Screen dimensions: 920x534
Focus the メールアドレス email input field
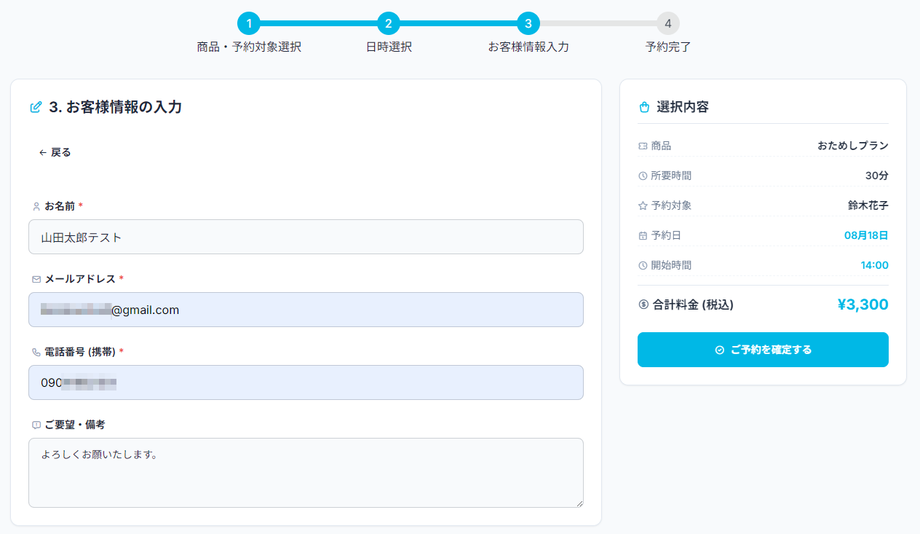pos(306,310)
